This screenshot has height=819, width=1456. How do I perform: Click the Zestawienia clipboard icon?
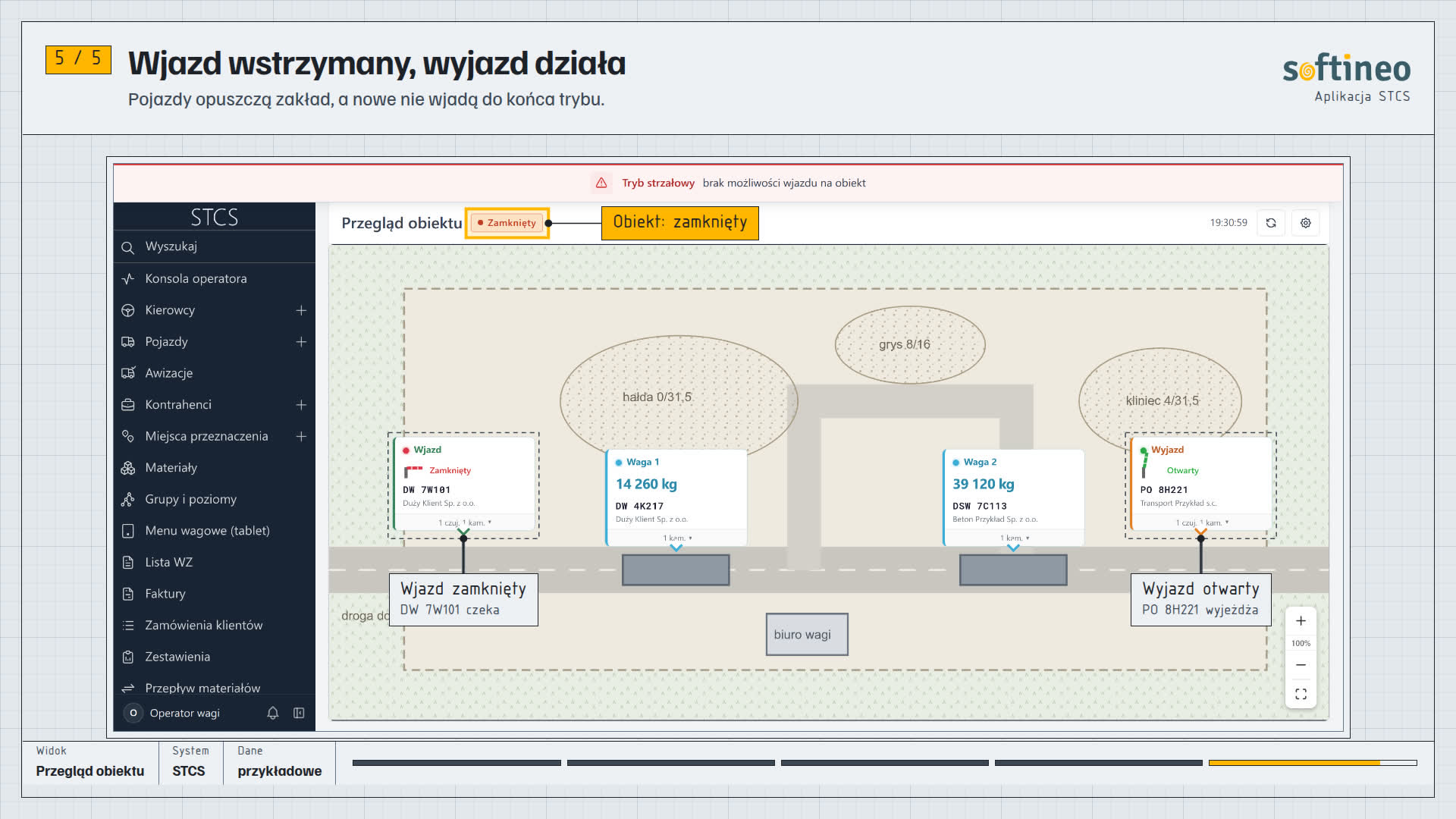[127, 657]
